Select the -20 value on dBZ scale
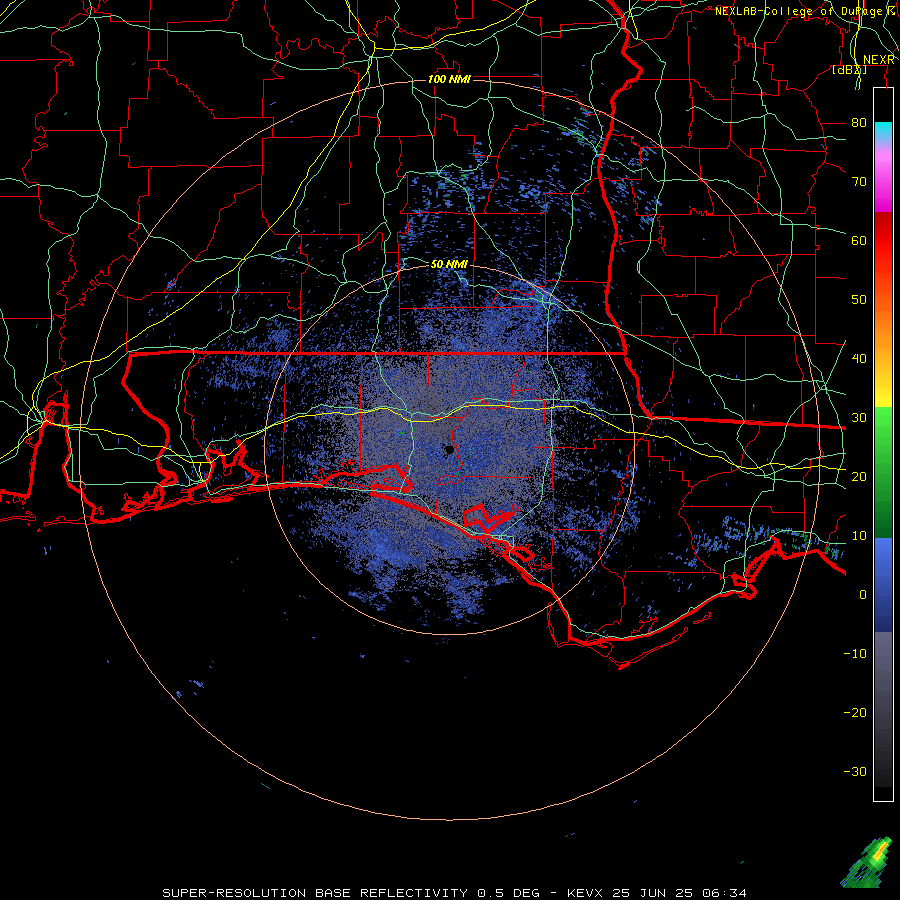 [x=855, y=712]
